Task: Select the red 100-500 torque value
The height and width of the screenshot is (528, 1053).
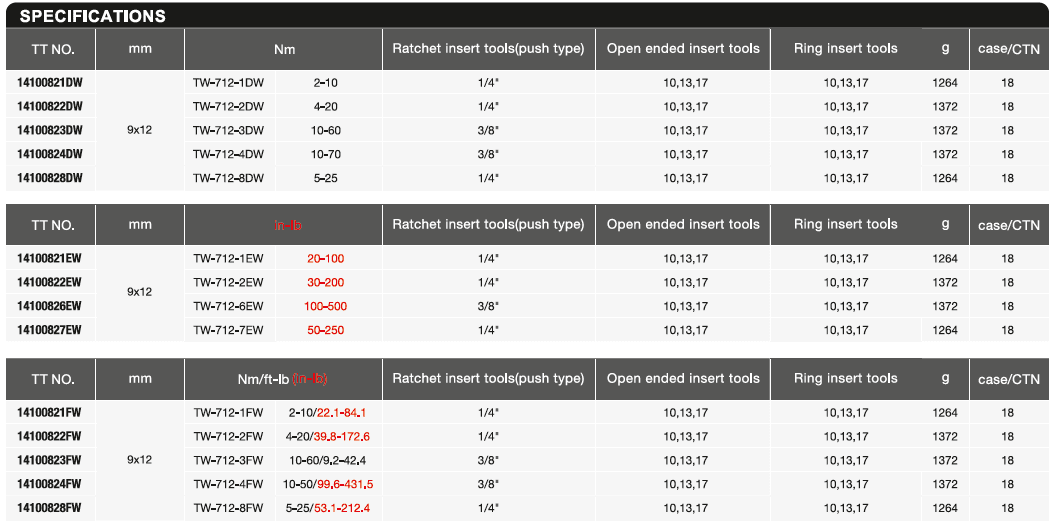Action: pyautogui.click(x=326, y=306)
